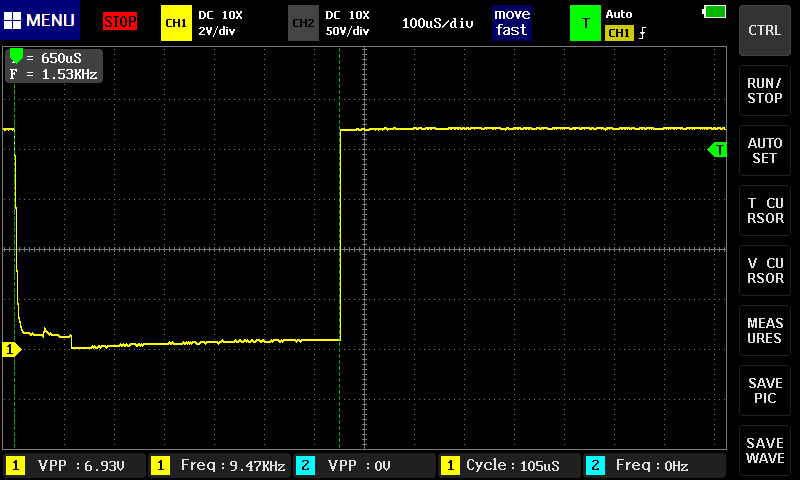Click the CTRL button
800x480 pixels.
coord(764,31)
